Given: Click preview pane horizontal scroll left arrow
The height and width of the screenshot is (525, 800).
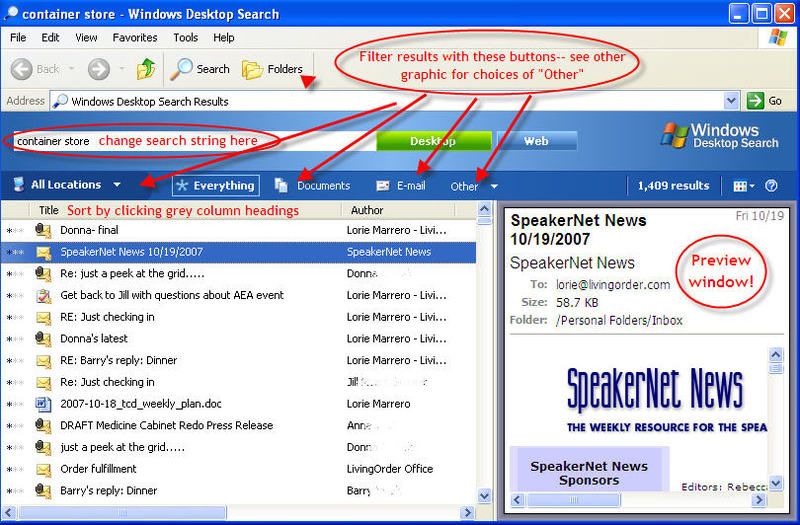Looking at the screenshot, I should click(517, 500).
